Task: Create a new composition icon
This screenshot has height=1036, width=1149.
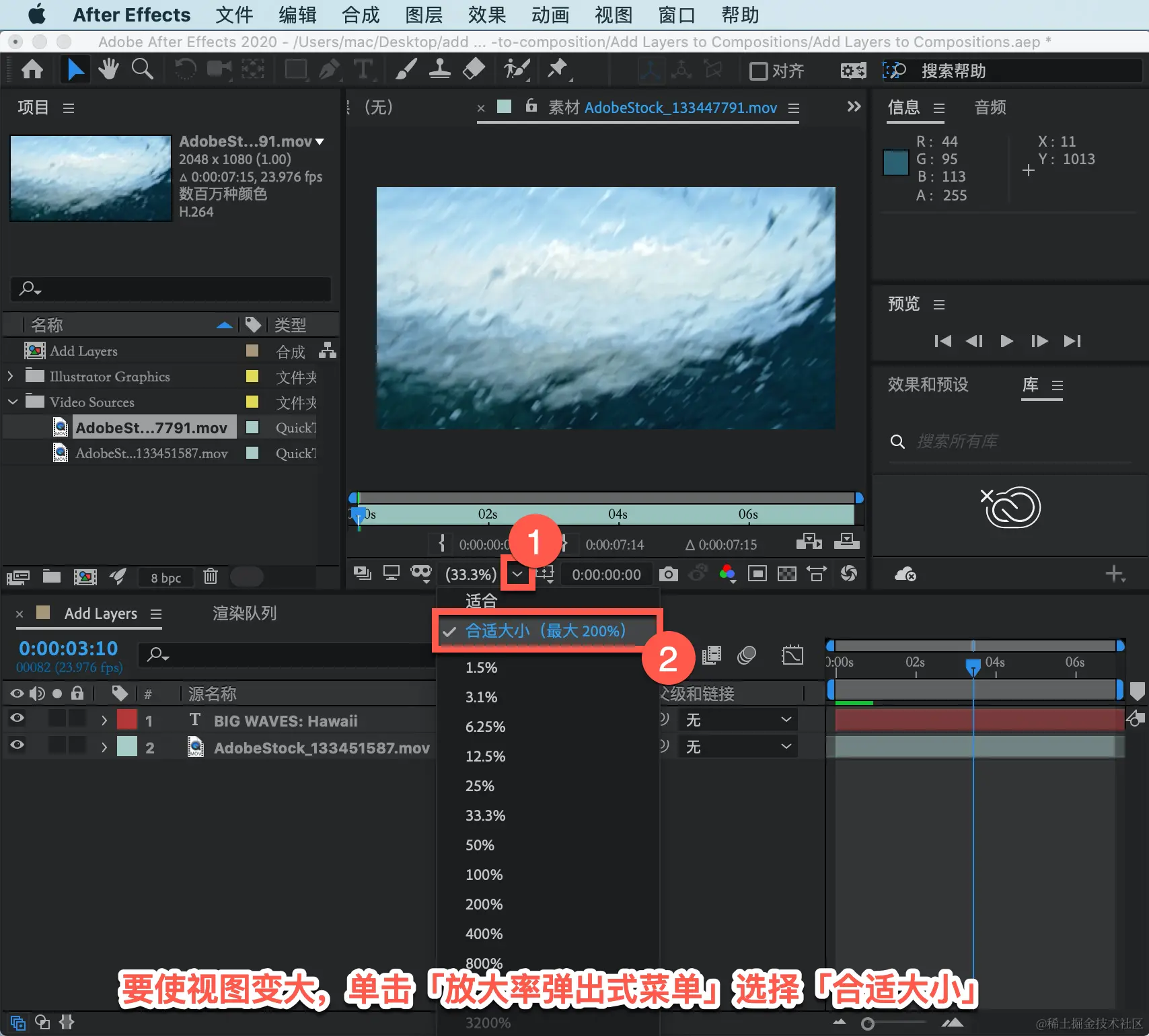Action: (85, 577)
